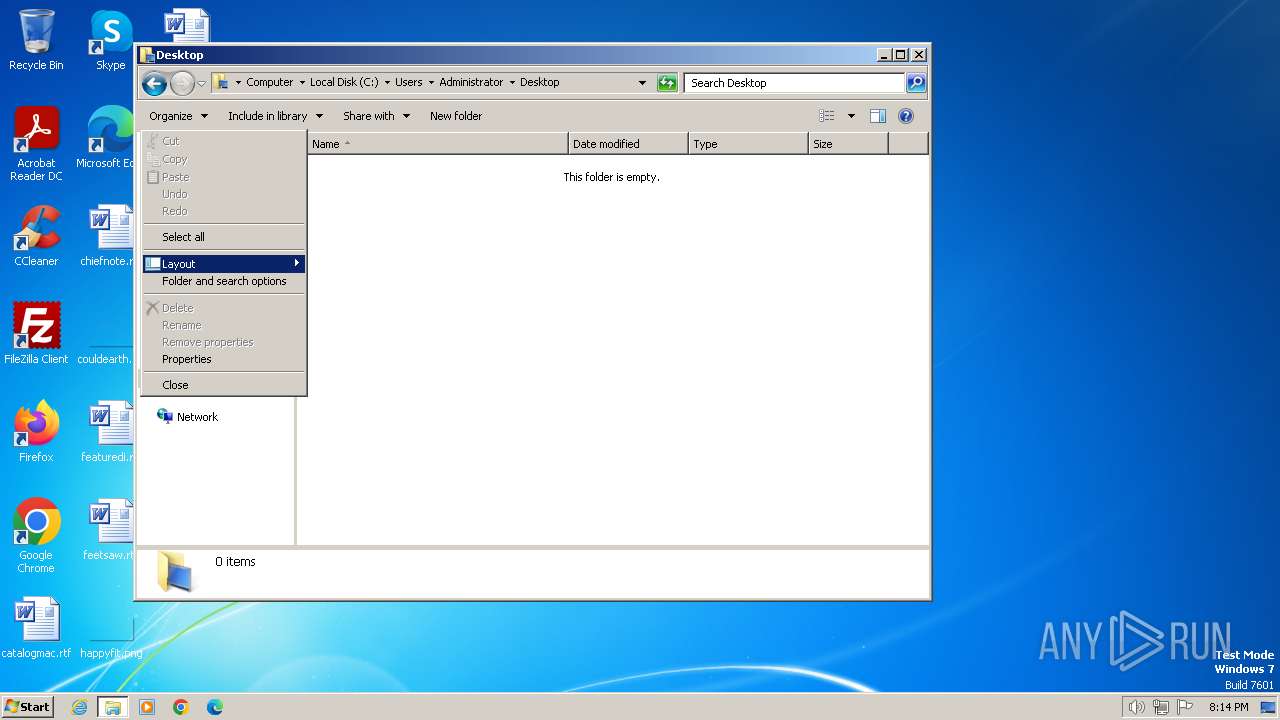Open Action Center flag in tray
Screen dimensions: 1280x720
pos(1185,707)
